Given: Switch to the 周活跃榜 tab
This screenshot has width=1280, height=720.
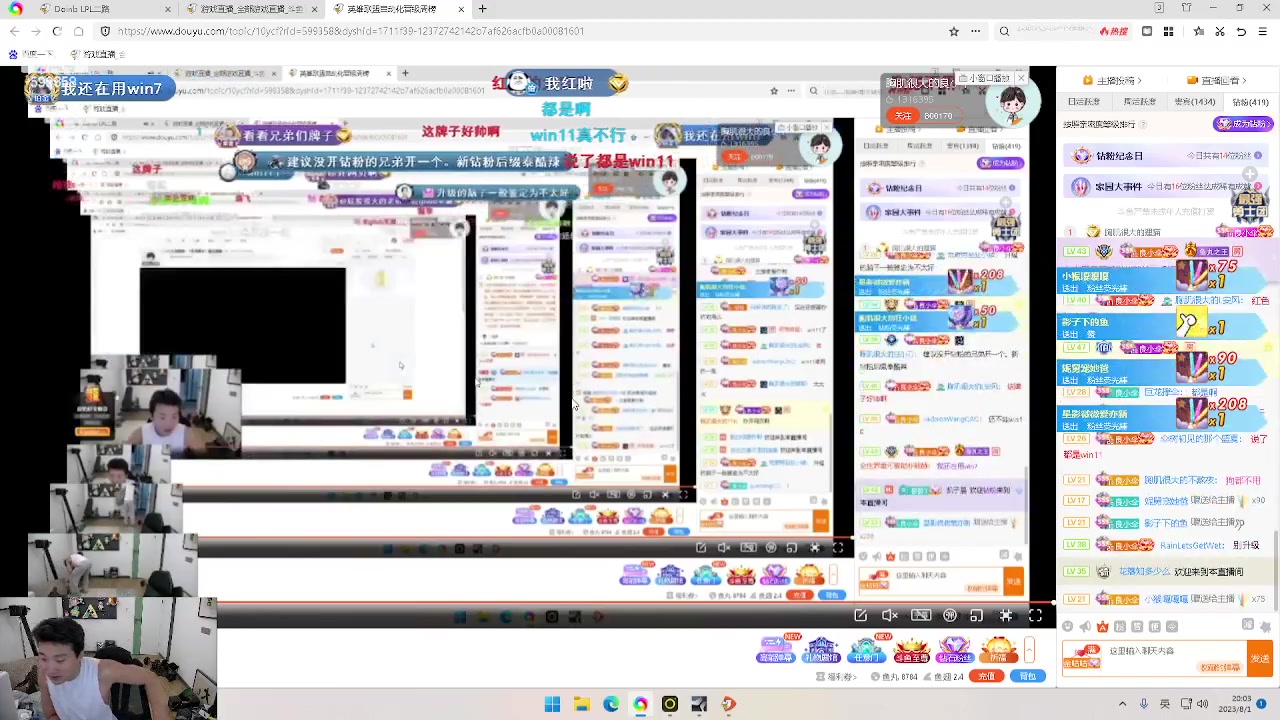Looking at the screenshot, I should [x=1139, y=102].
